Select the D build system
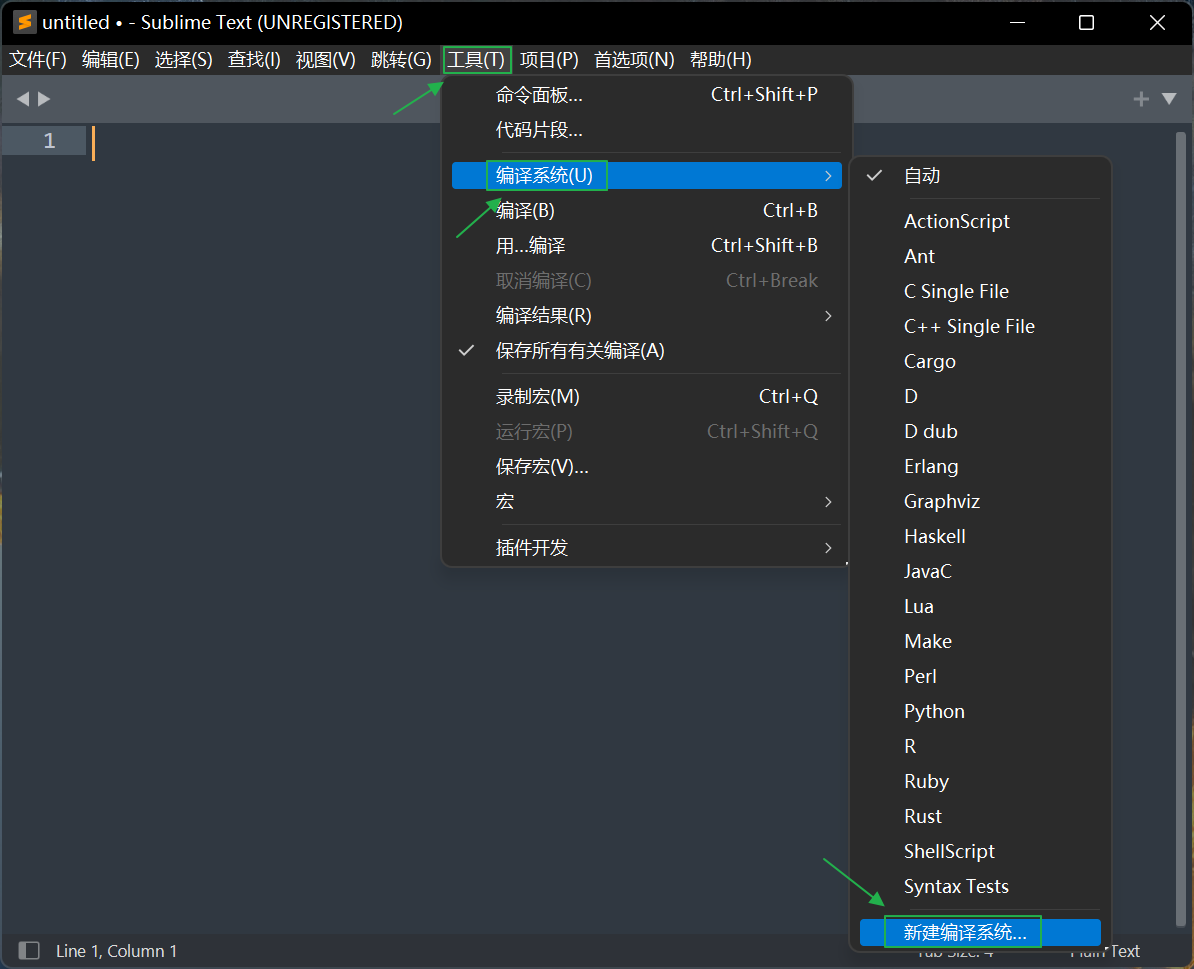1194x969 pixels. click(980, 397)
